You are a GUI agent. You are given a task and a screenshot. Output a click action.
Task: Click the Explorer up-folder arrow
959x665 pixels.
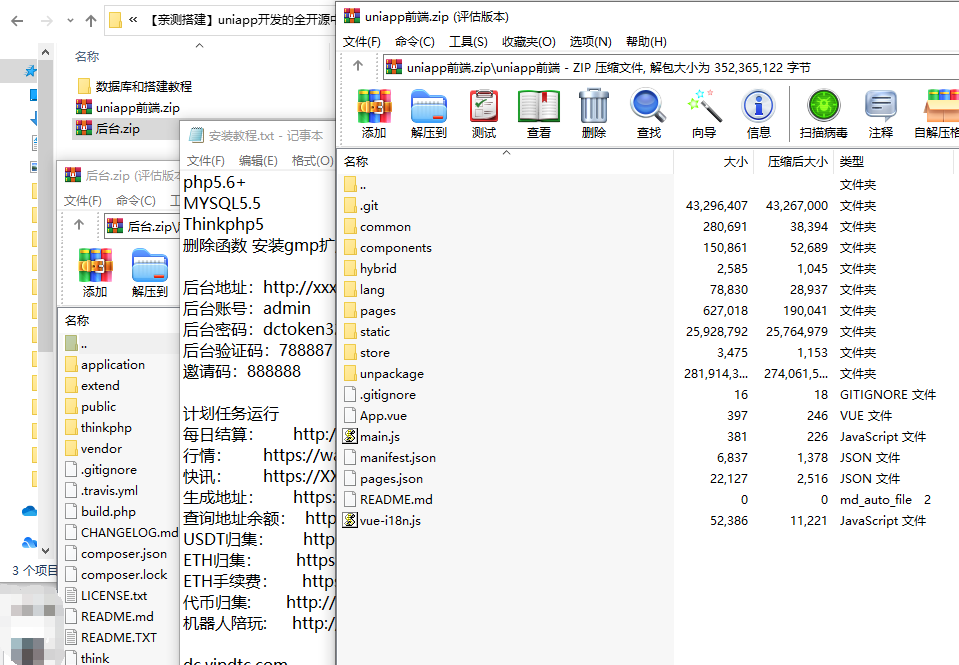[91, 21]
